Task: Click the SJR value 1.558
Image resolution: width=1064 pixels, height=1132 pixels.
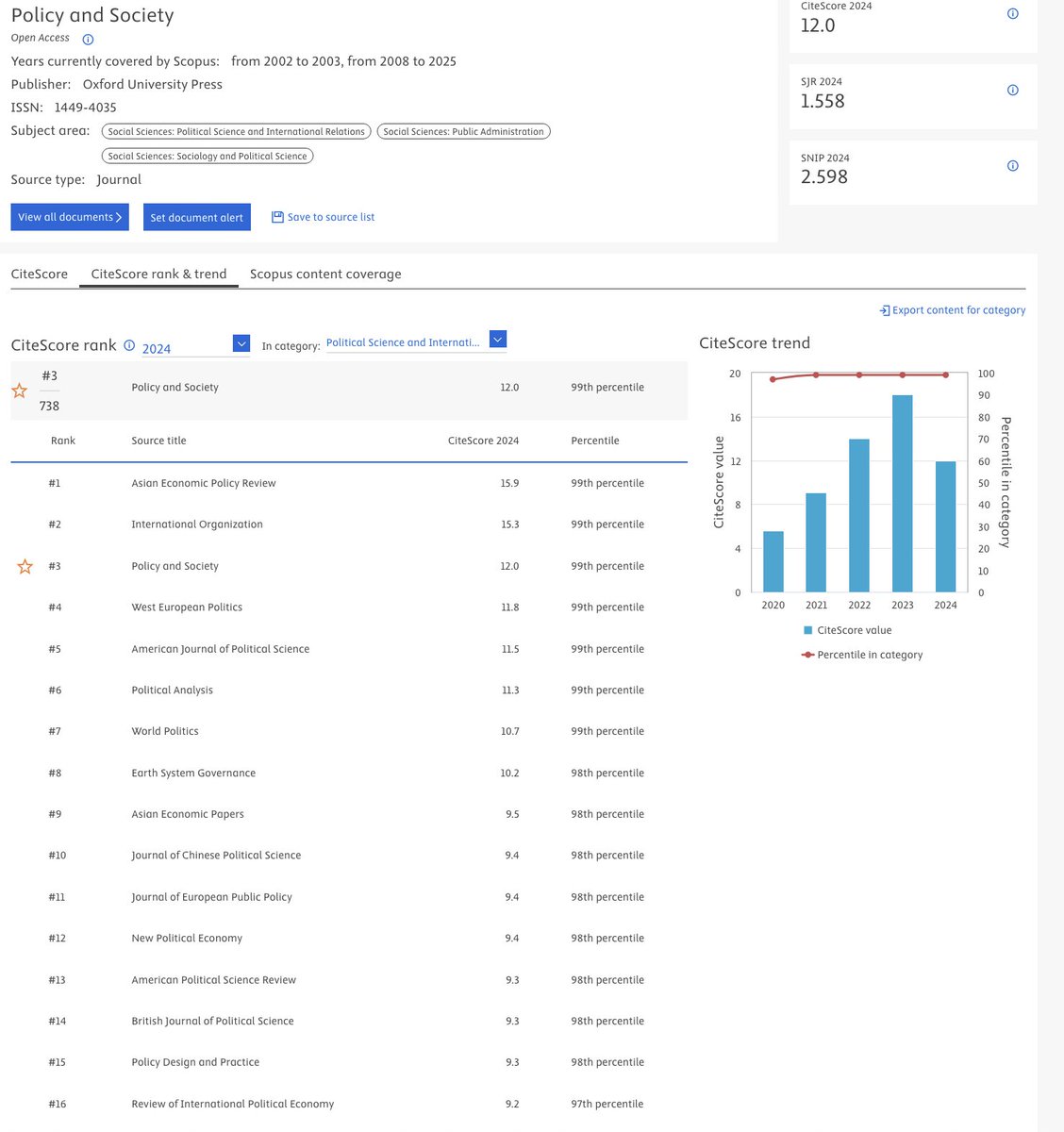Action: click(x=823, y=101)
